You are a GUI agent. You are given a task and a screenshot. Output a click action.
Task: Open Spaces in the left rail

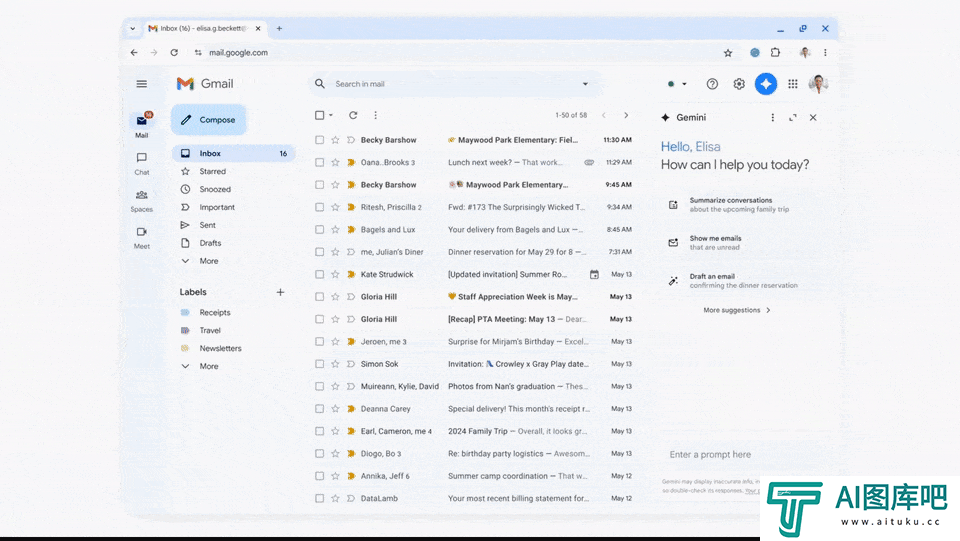coord(141,201)
